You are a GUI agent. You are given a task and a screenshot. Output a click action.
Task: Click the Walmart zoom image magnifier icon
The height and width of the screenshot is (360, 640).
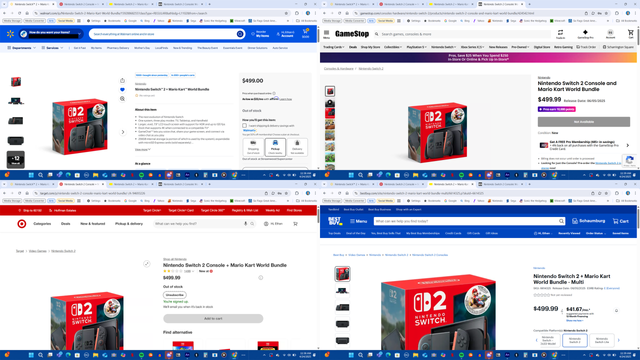point(122,99)
